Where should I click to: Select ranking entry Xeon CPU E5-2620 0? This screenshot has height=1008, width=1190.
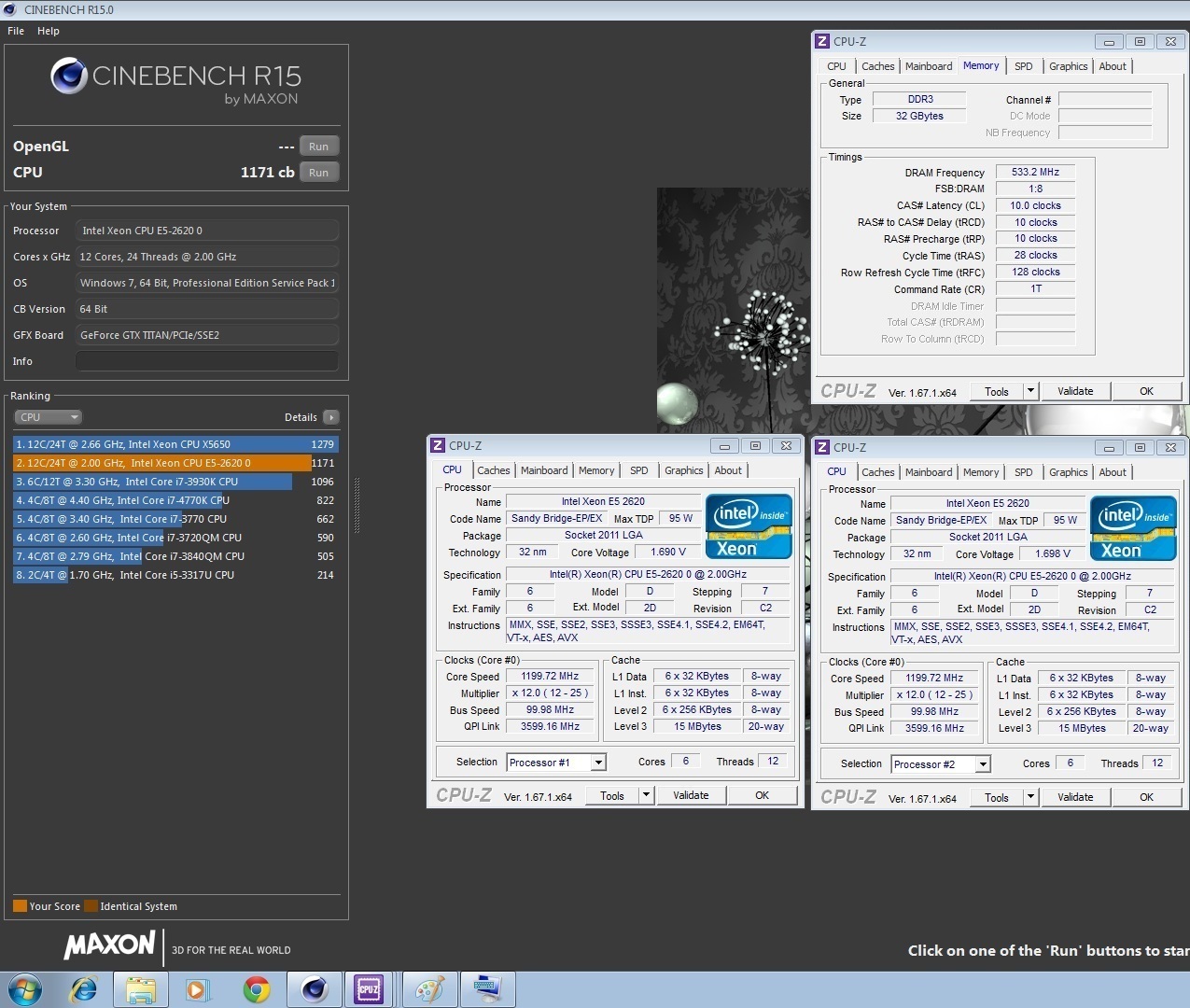coord(175,463)
